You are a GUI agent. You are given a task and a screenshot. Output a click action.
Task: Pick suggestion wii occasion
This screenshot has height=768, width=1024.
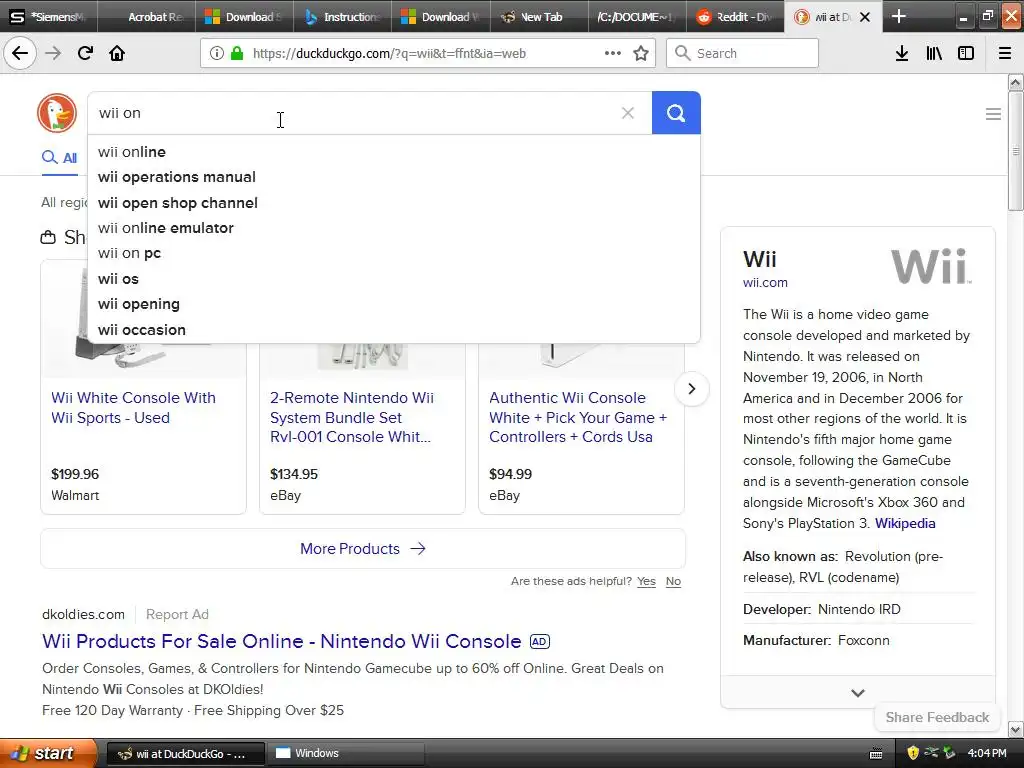point(394,330)
